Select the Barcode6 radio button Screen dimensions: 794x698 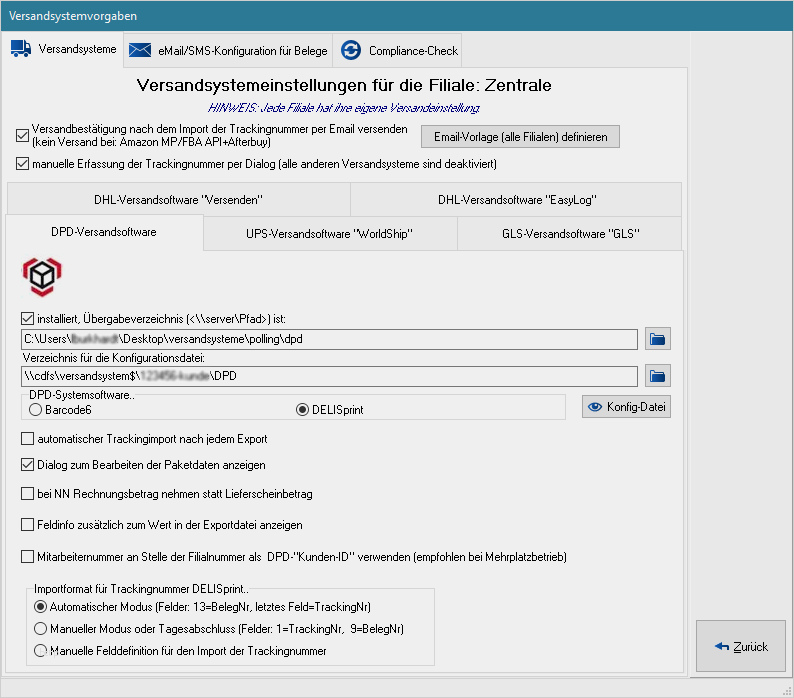tap(35, 409)
